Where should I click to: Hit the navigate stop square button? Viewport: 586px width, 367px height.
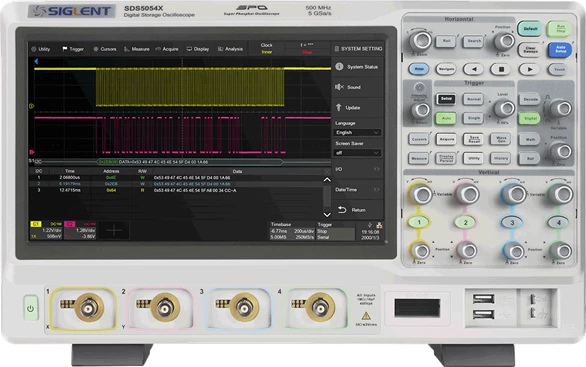click(x=501, y=69)
